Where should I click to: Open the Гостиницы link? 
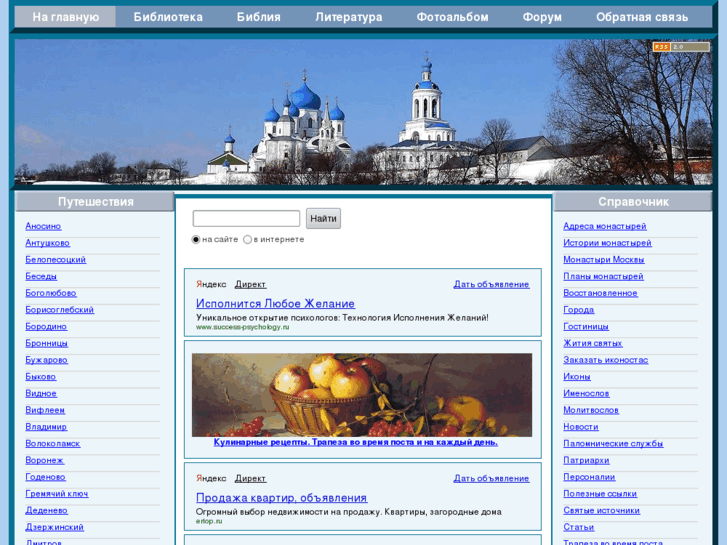tap(586, 326)
